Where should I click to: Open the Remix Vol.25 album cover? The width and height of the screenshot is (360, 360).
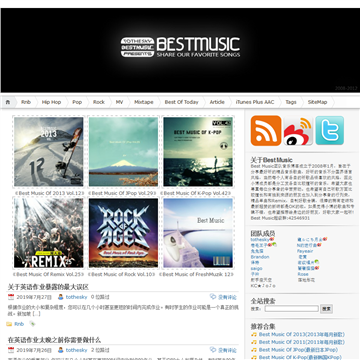point(49,233)
